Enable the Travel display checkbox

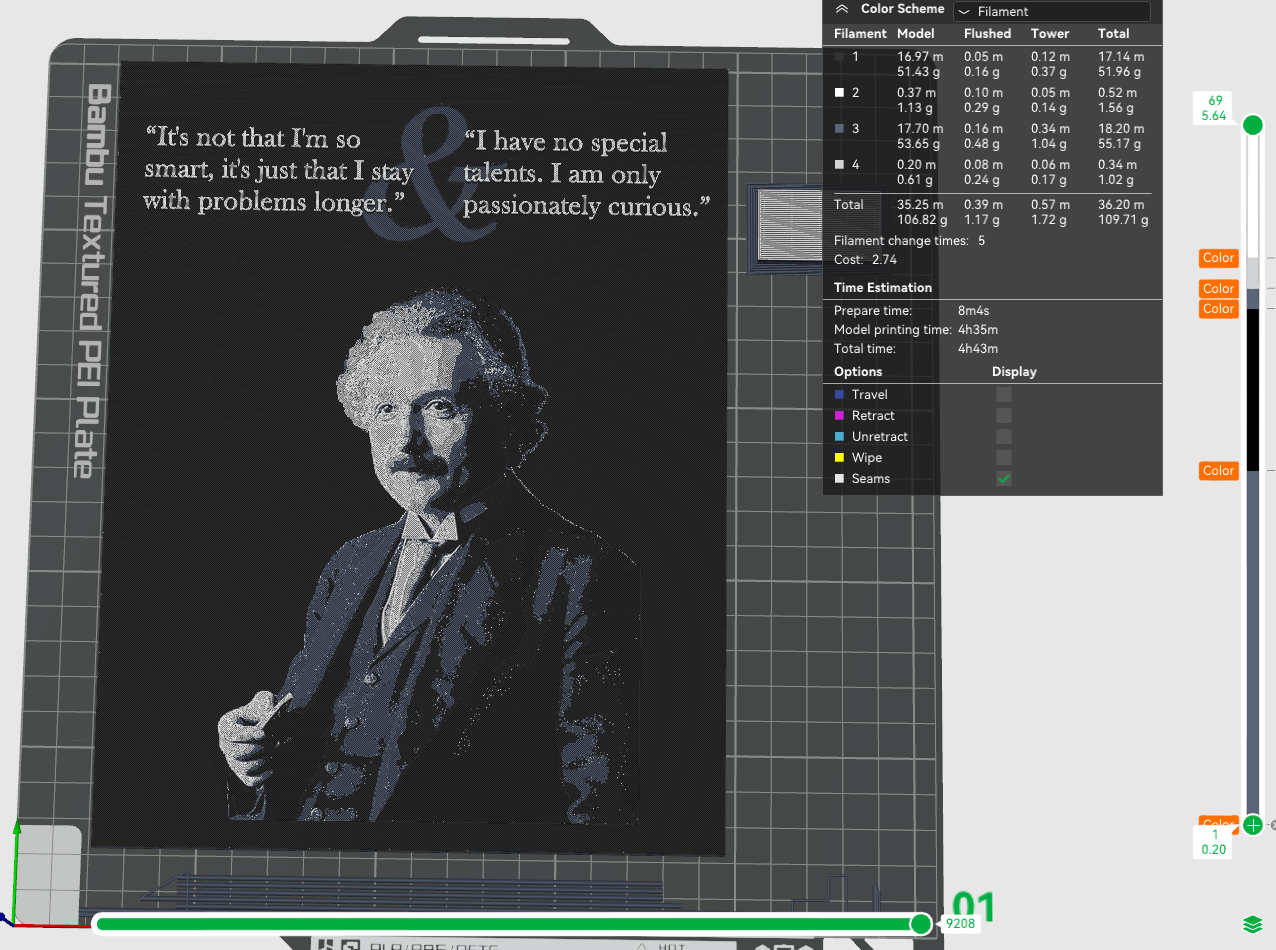(1003, 395)
